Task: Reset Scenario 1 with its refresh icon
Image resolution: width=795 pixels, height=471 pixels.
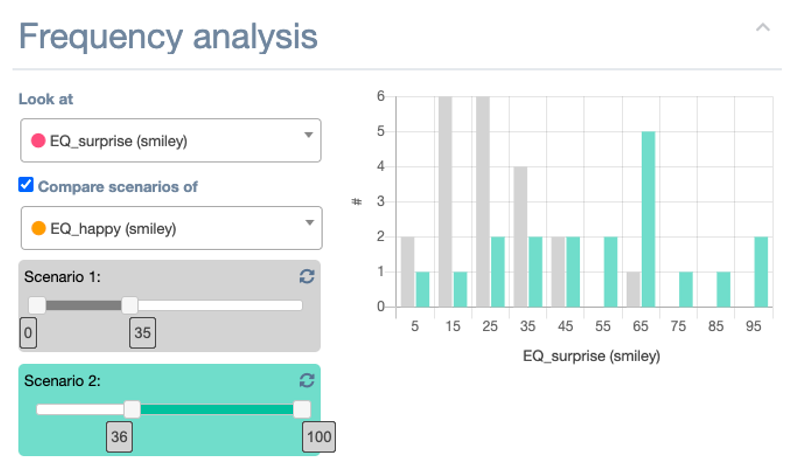Action: pos(307,276)
